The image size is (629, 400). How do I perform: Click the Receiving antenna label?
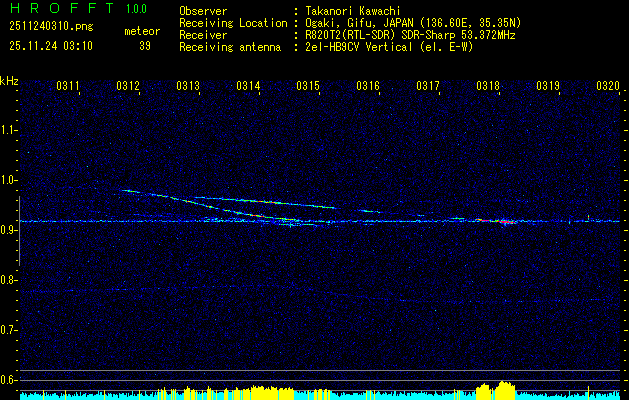click(x=230, y=47)
